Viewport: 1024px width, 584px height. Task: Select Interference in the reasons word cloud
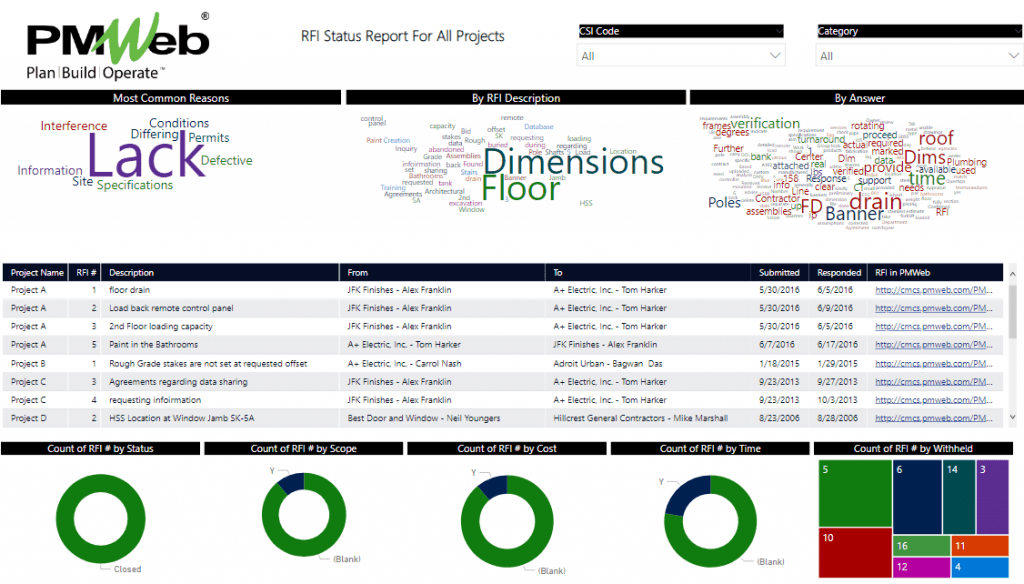pos(74,125)
